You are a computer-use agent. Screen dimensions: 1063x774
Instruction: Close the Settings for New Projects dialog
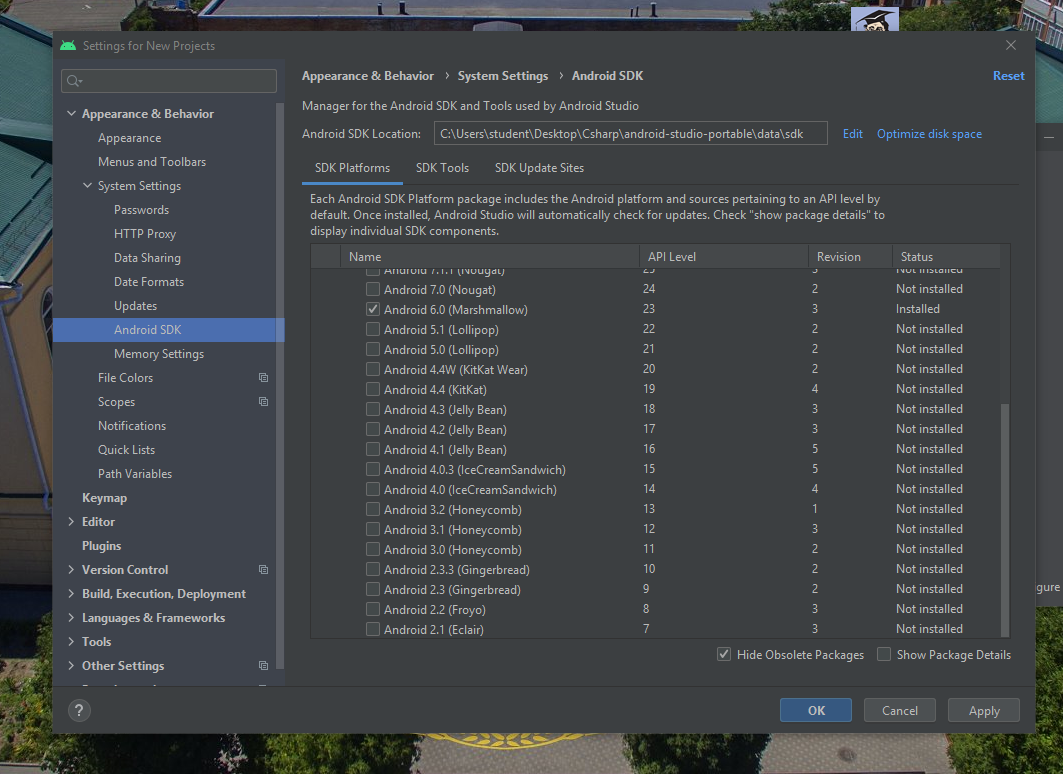[x=1011, y=45]
